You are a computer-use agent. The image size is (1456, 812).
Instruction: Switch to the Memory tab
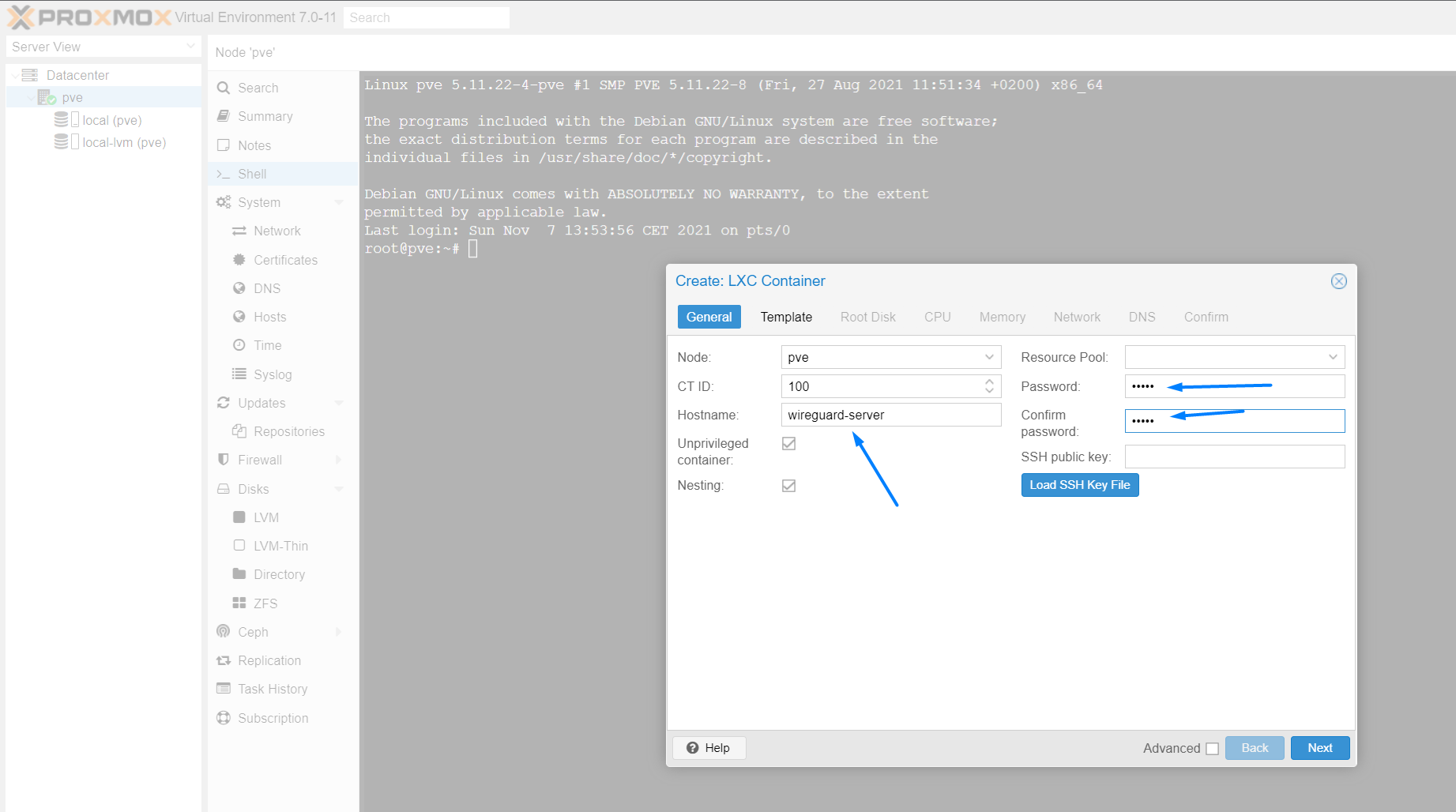tap(1002, 317)
